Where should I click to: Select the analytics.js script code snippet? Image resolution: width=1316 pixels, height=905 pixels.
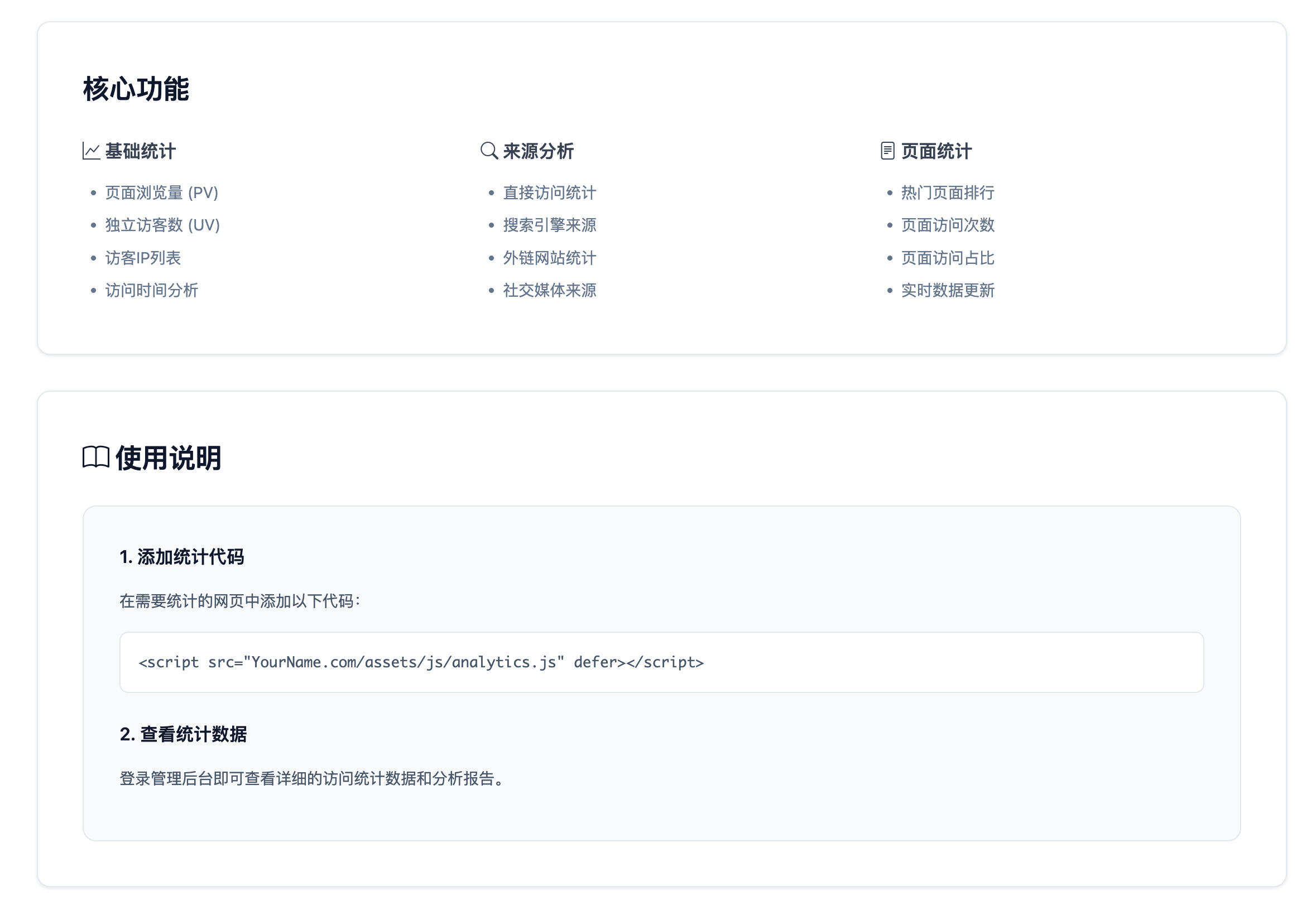coord(420,662)
